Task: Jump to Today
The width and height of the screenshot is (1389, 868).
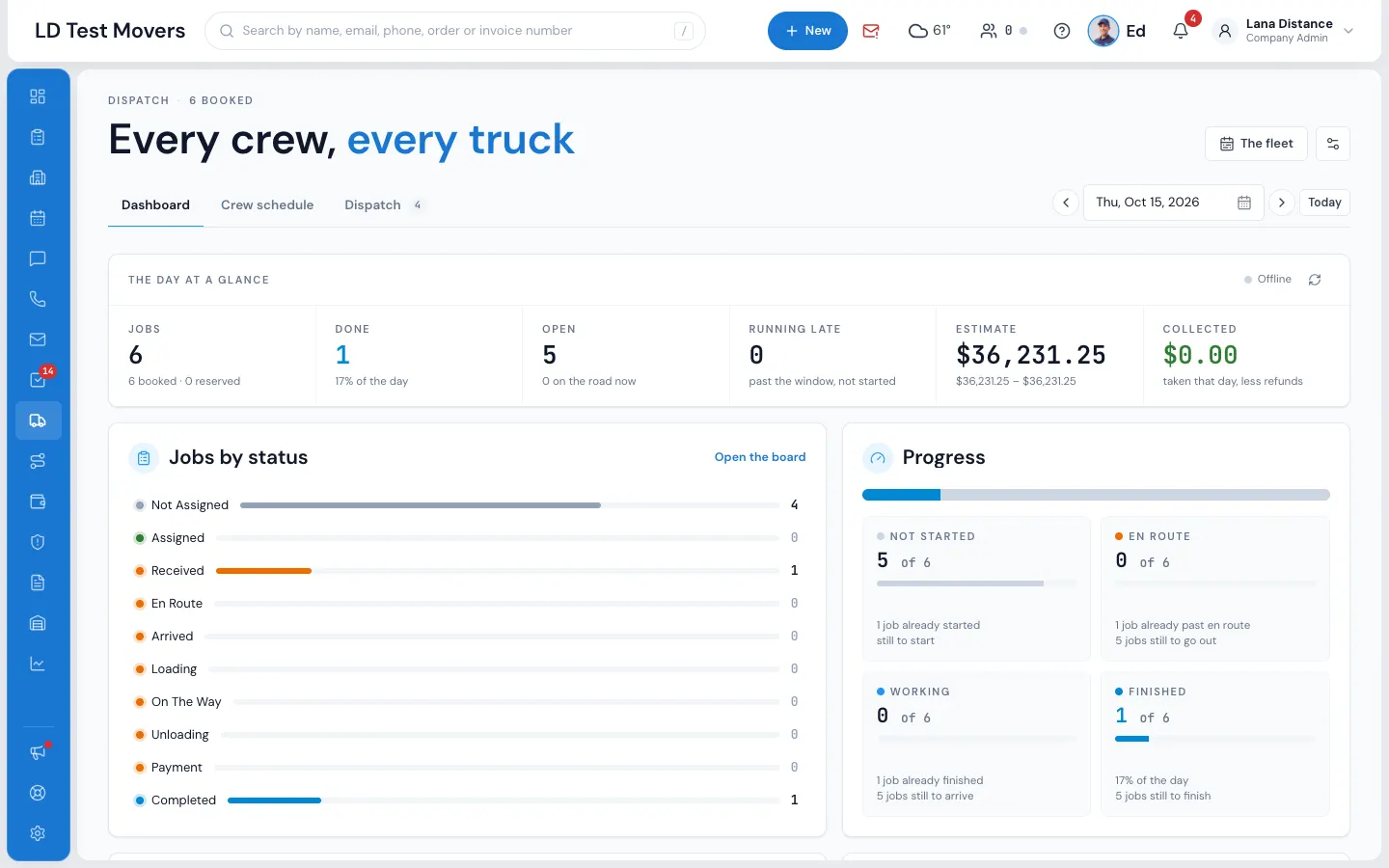Action: [1324, 203]
